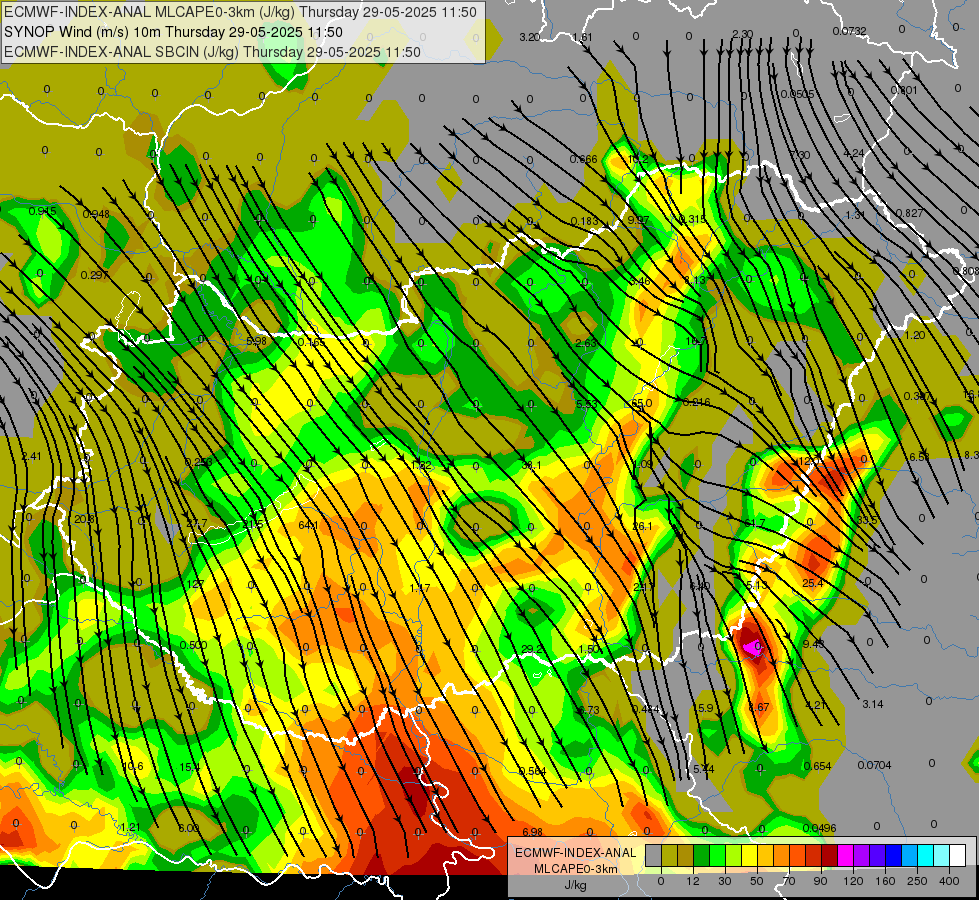The image size is (979, 900).
Task: Click the map value 15.4
Action: [189, 767]
